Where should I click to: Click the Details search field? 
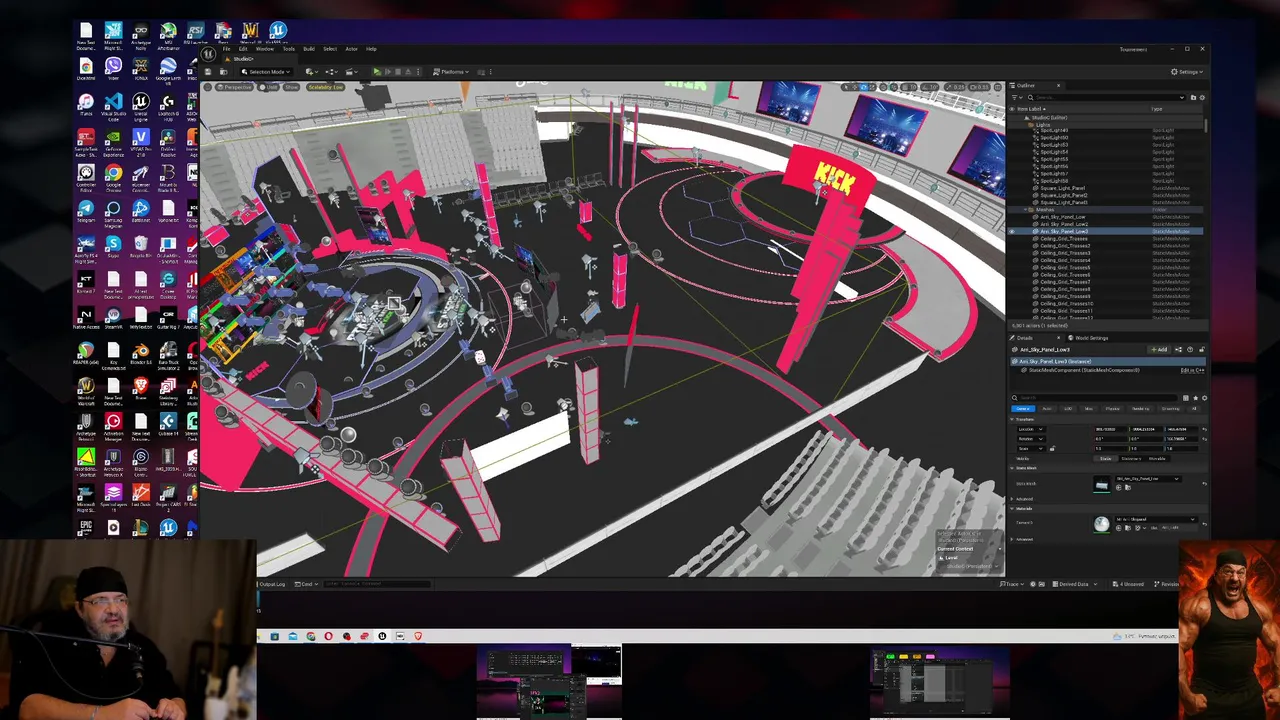tap(1096, 398)
